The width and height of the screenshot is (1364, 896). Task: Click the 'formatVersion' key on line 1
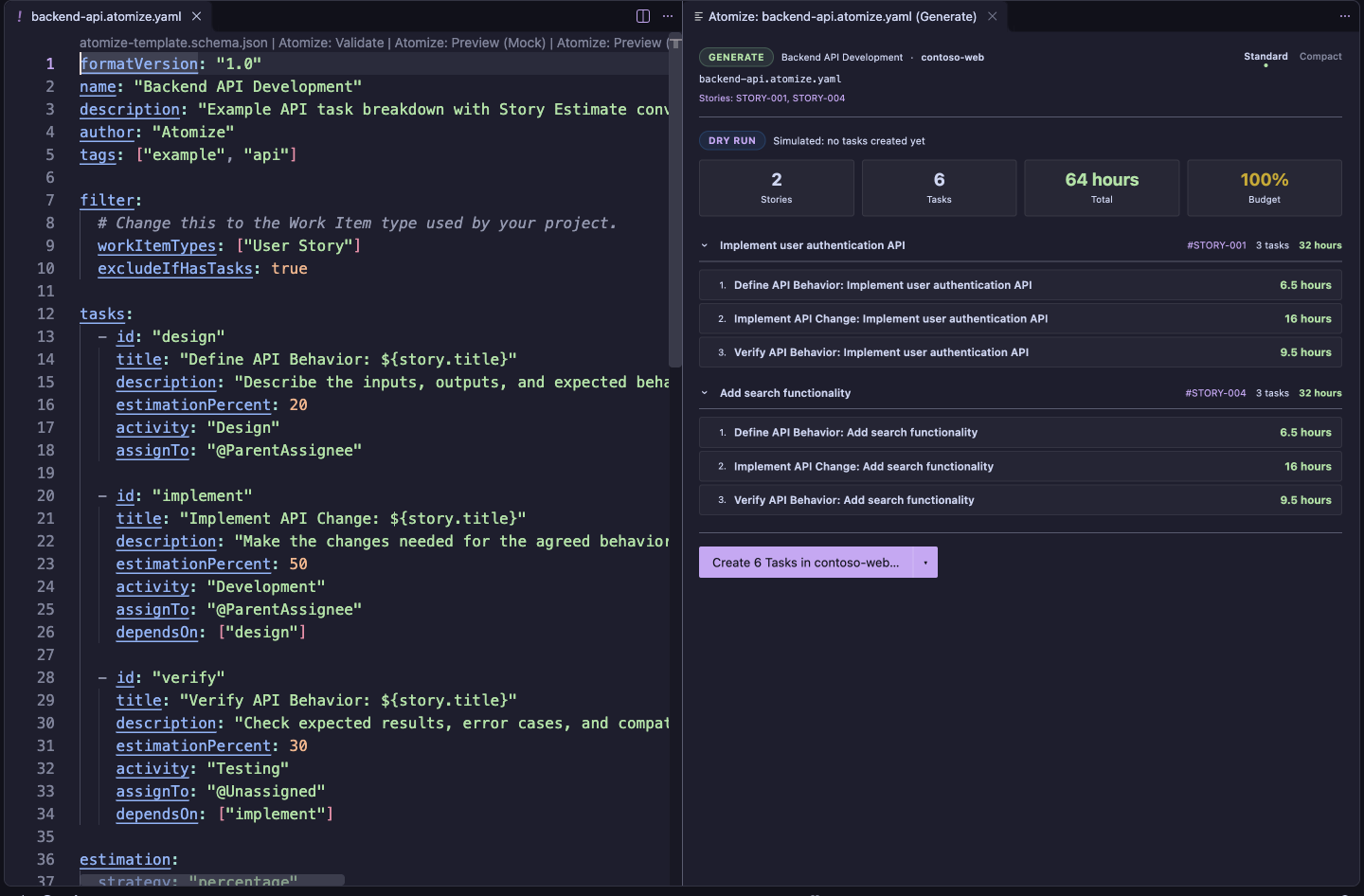point(139,63)
